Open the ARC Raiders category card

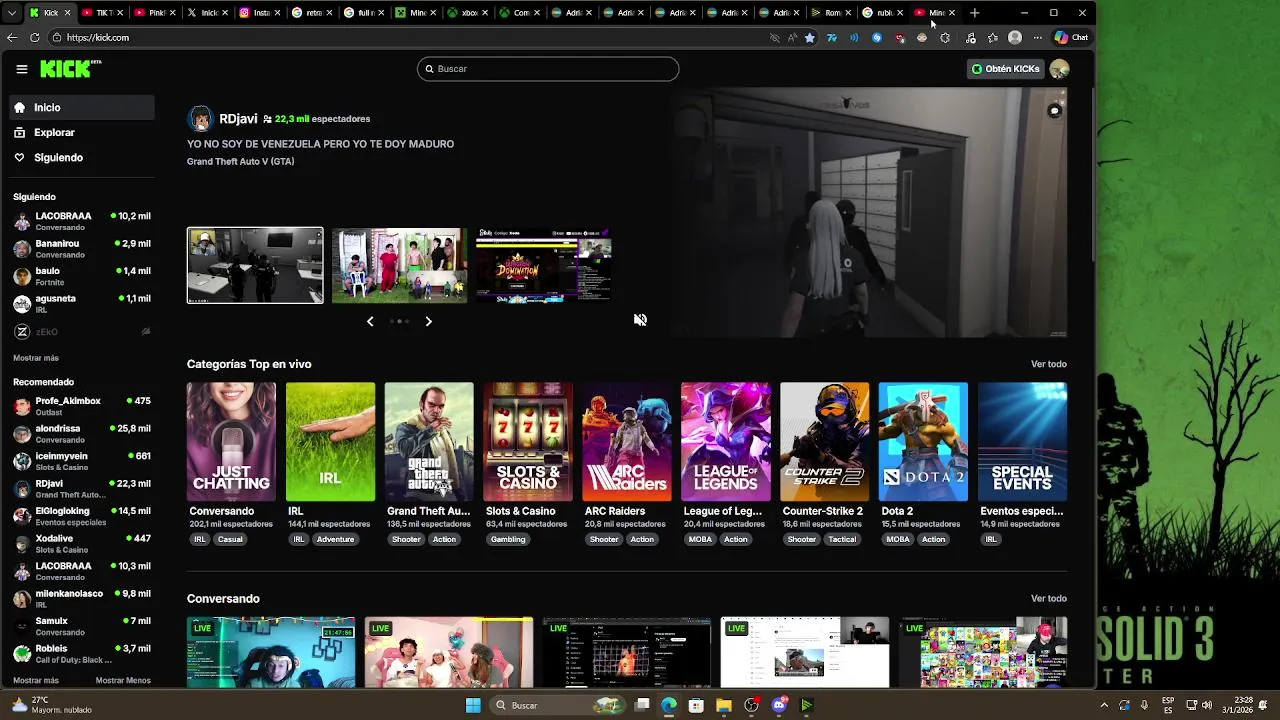[x=627, y=442]
